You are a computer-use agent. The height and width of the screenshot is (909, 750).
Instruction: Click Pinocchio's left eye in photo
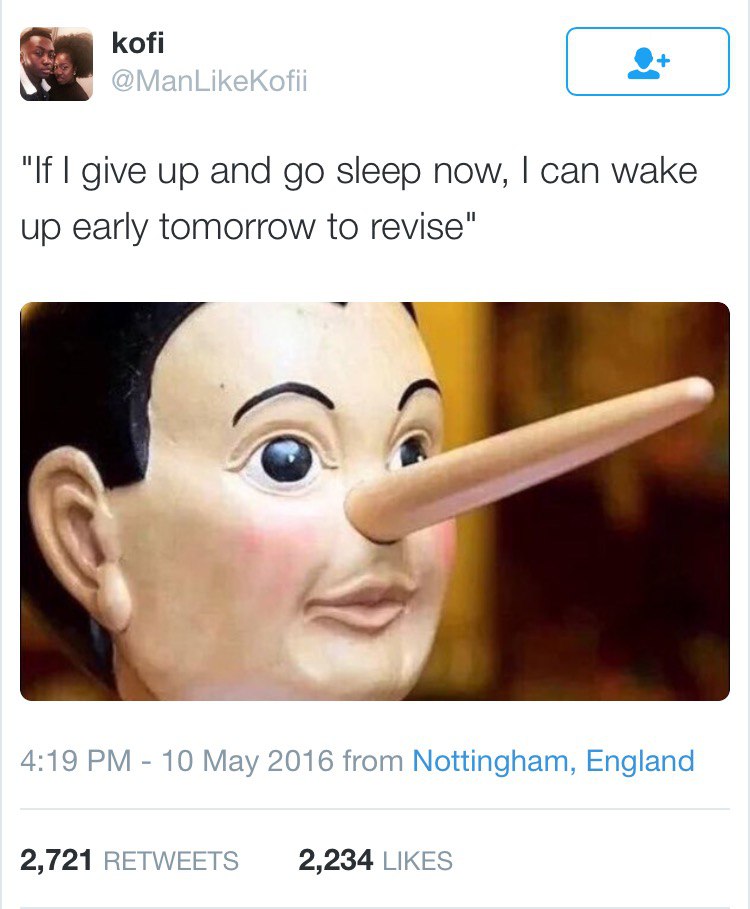point(286,459)
